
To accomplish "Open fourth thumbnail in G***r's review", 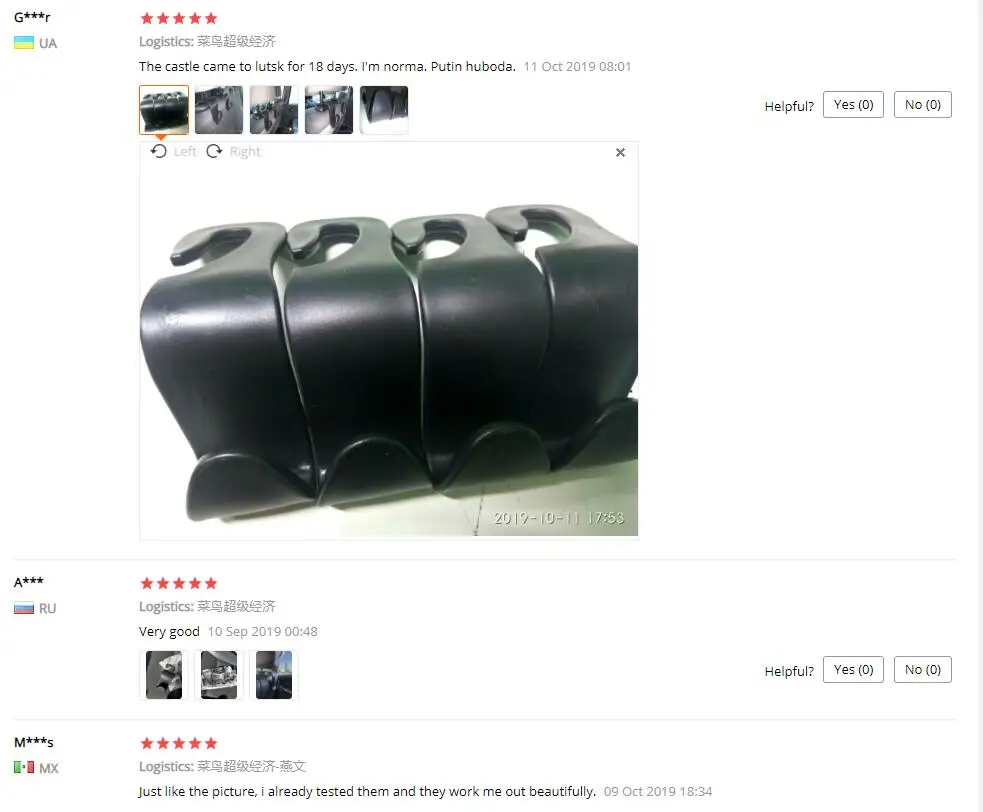I will click(329, 110).
